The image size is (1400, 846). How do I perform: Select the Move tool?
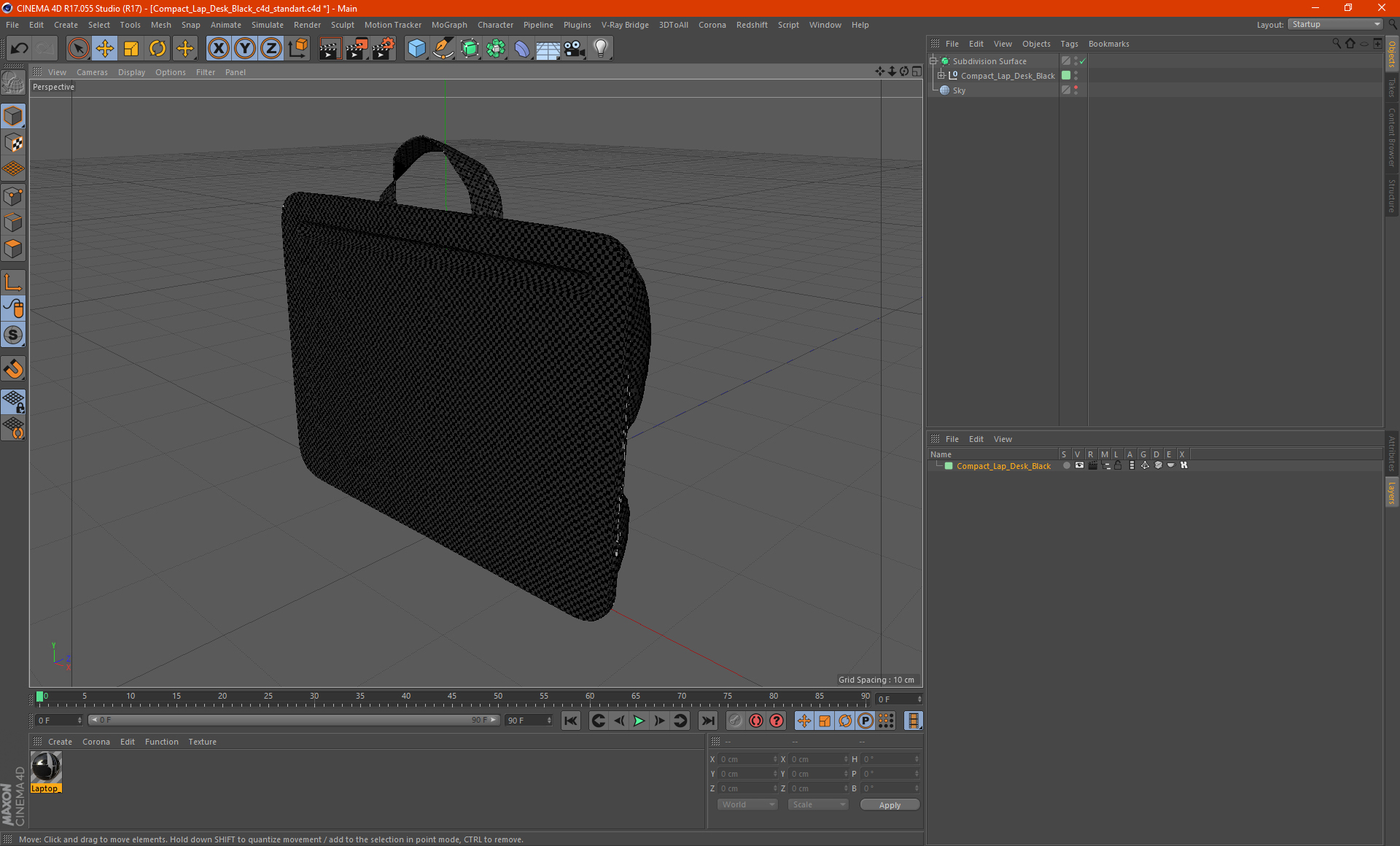pyautogui.click(x=105, y=49)
